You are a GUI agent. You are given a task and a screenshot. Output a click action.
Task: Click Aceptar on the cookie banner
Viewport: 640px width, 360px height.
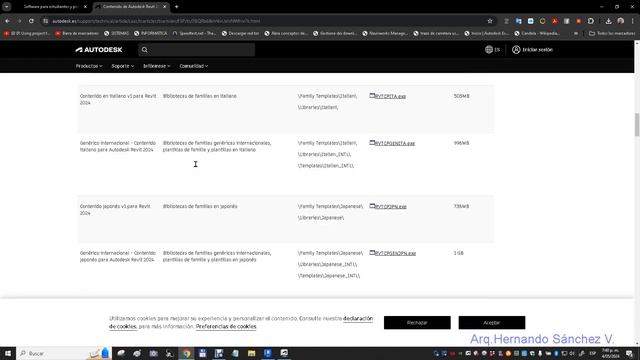(x=492, y=322)
